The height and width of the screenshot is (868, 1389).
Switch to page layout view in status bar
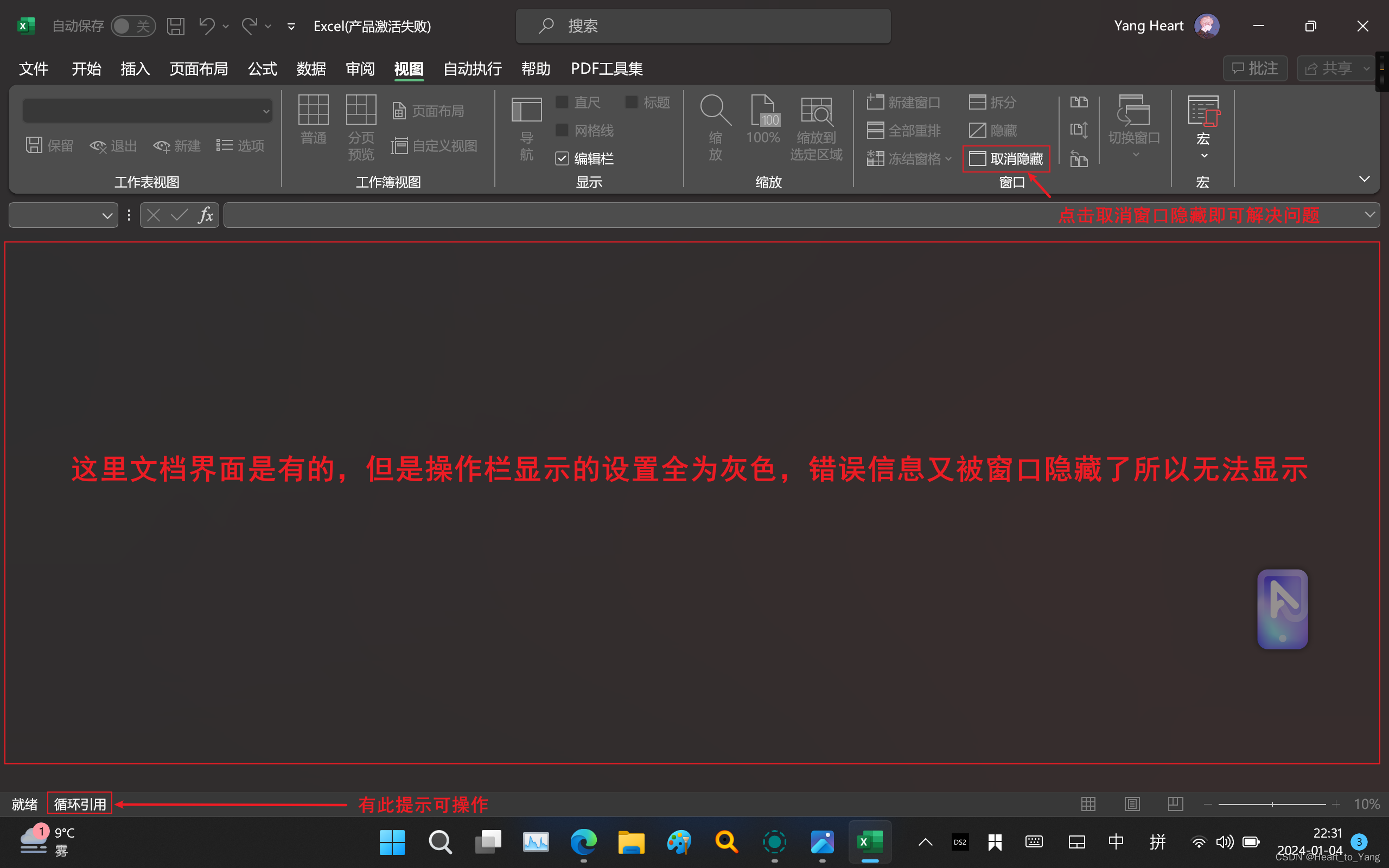click(1132, 803)
